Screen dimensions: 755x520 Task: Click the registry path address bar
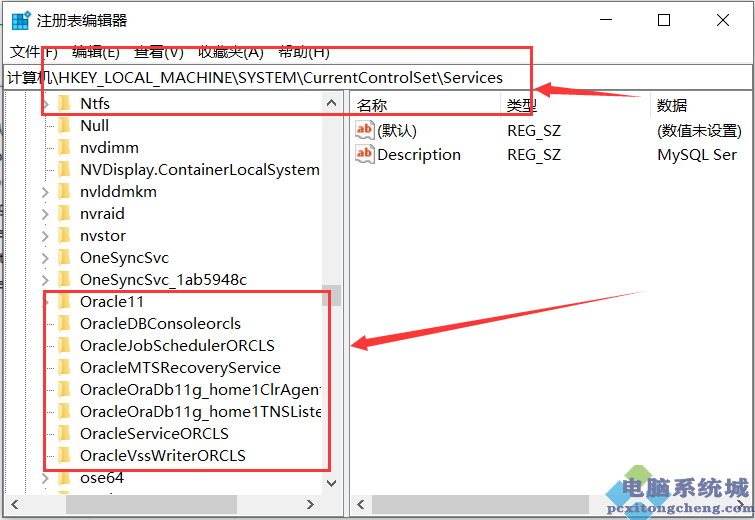pyautogui.click(x=378, y=78)
